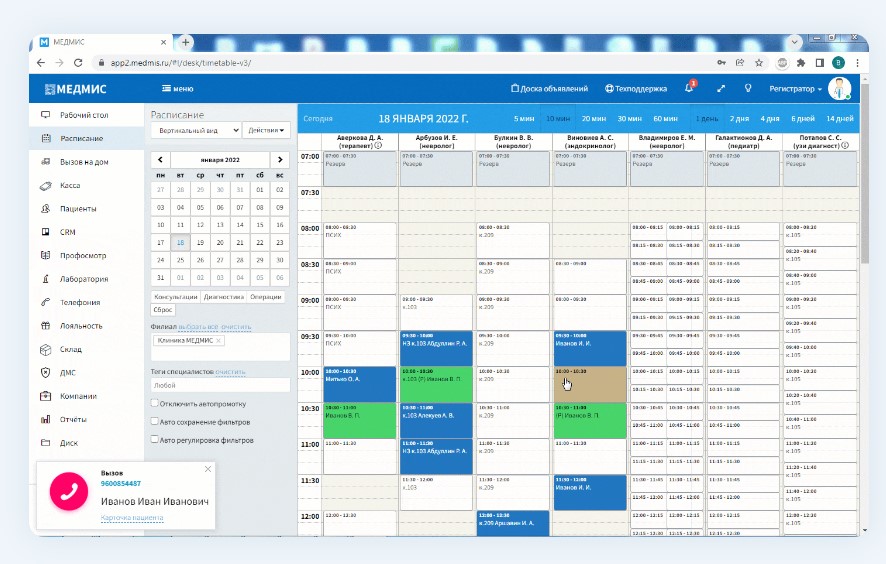Click очистить link next to Теги специалистов
Image resolution: width=886 pixels, height=564 pixels.
pos(230,372)
